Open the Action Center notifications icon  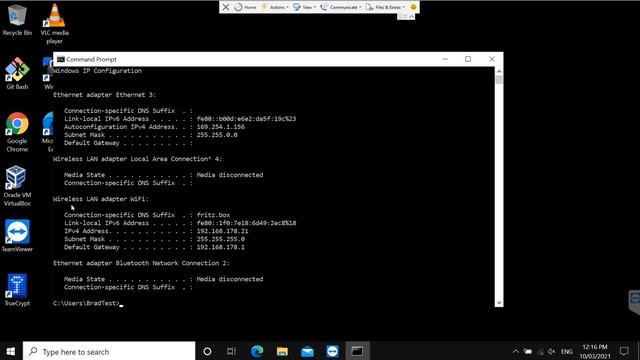[624, 351]
